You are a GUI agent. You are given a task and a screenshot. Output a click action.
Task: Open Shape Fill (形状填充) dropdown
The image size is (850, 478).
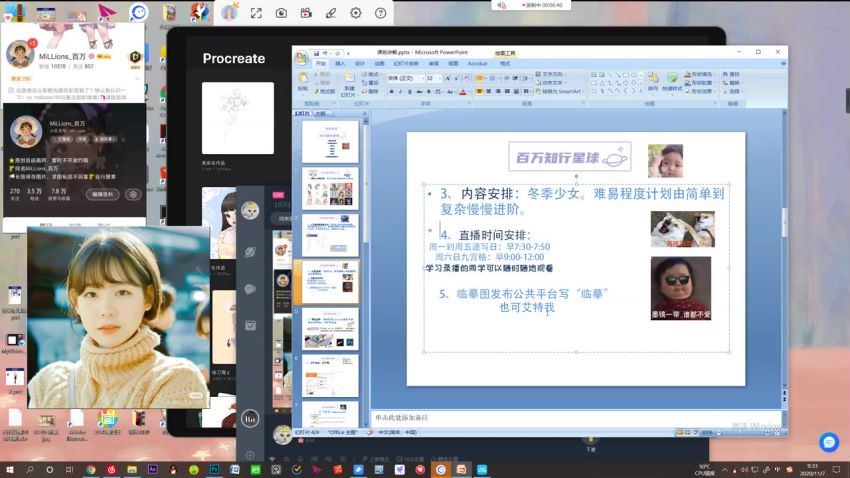[x=699, y=74]
